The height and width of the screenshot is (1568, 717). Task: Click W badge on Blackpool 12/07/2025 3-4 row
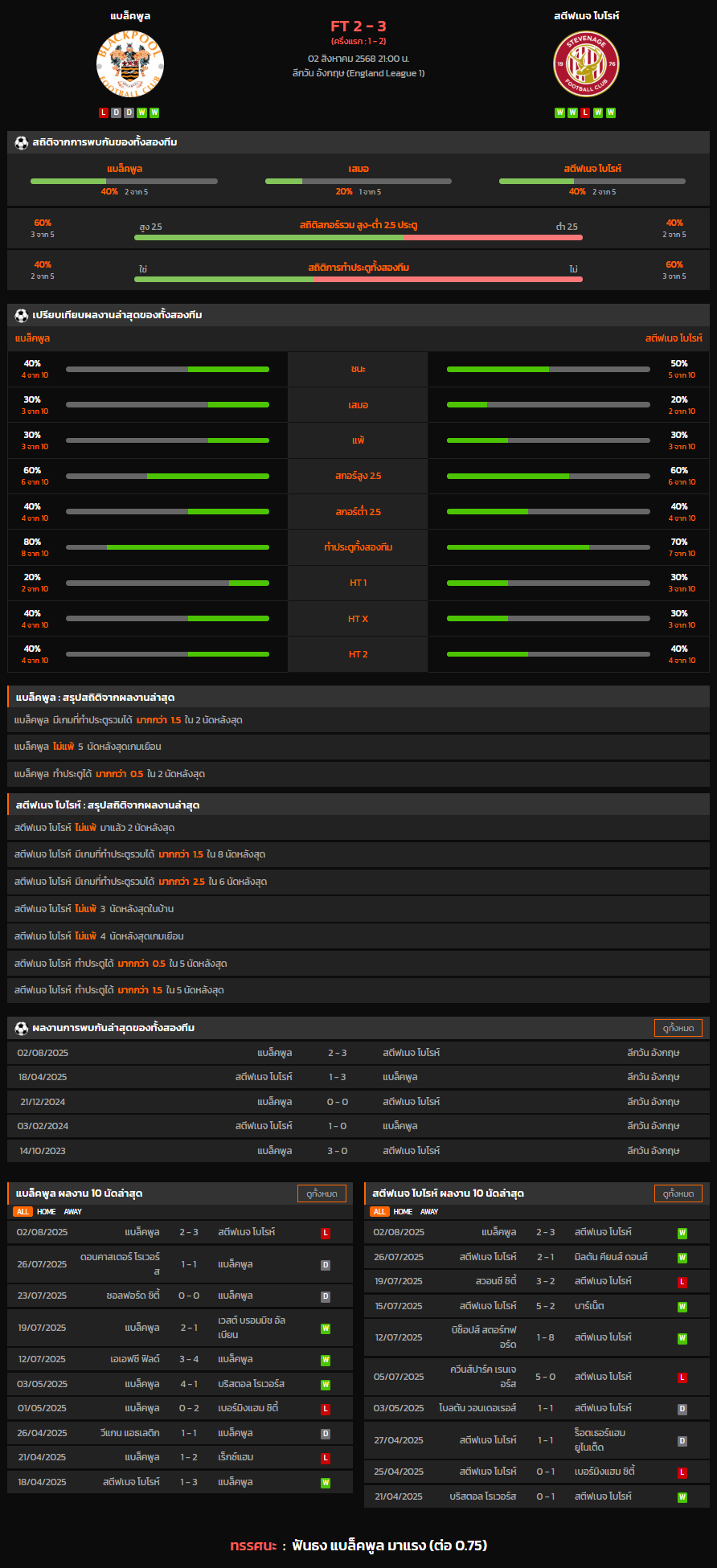pyautogui.click(x=326, y=1360)
